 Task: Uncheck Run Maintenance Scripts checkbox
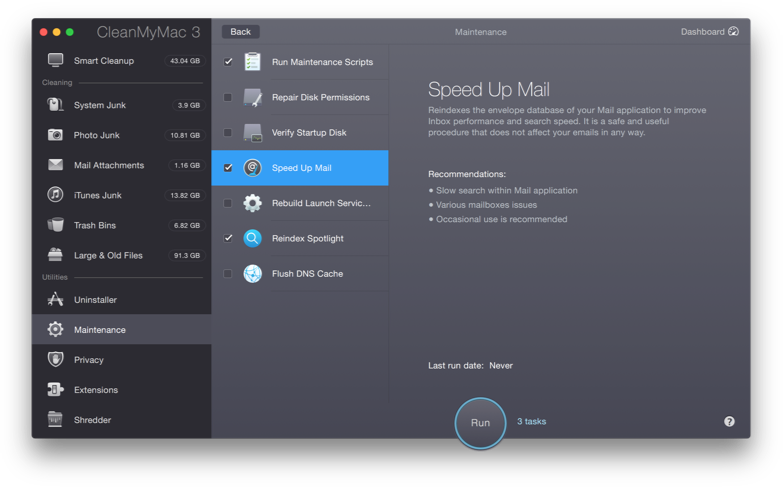pyautogui.click(x=228, y=62)
